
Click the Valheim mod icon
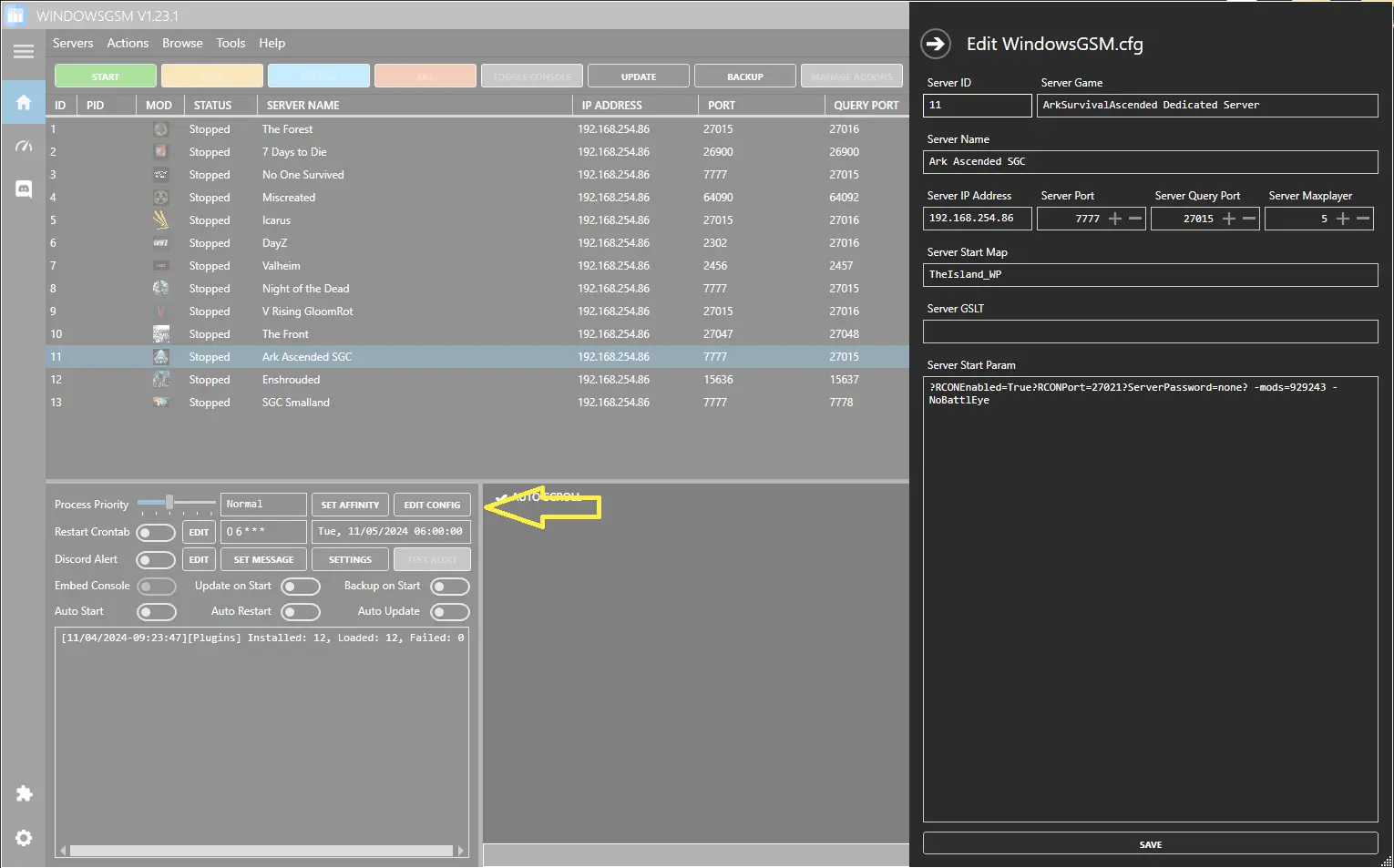click(160, 266)
